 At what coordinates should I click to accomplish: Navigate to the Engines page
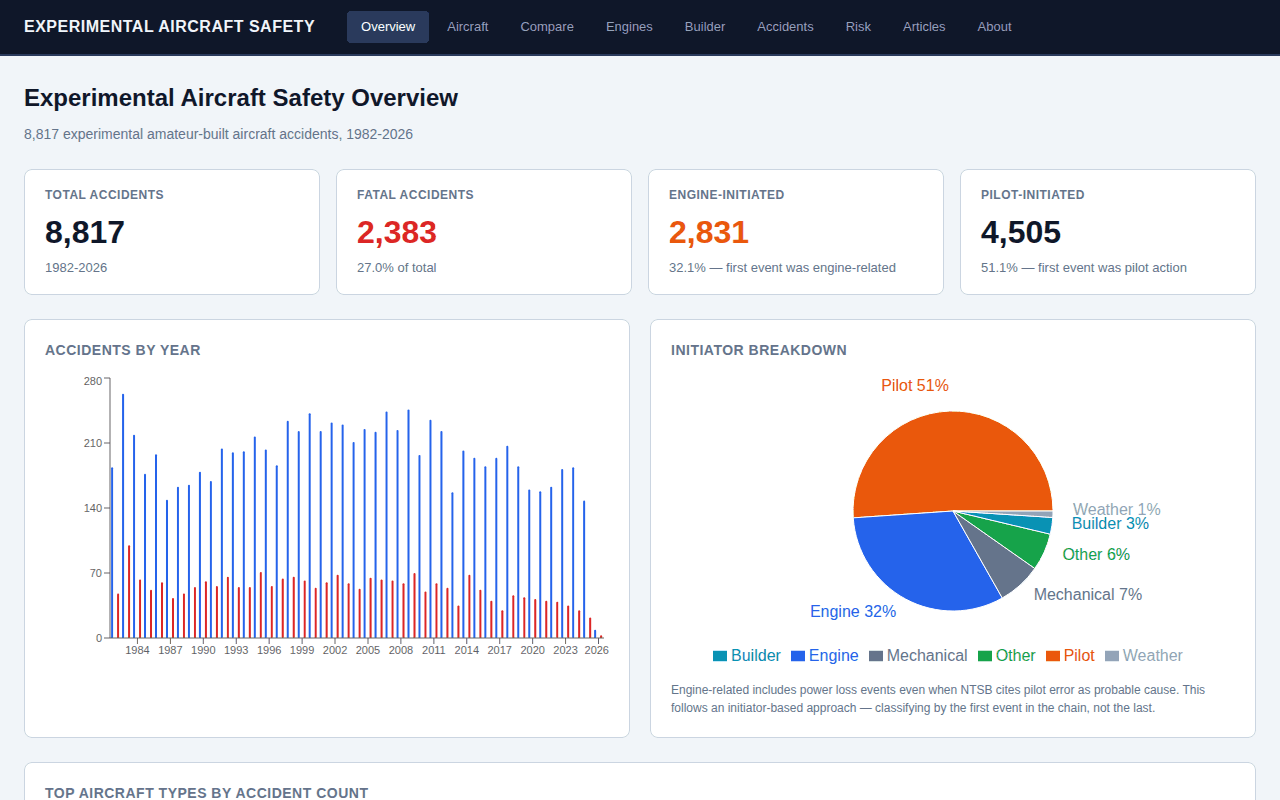pyautogui.click(x=629, y=27)
